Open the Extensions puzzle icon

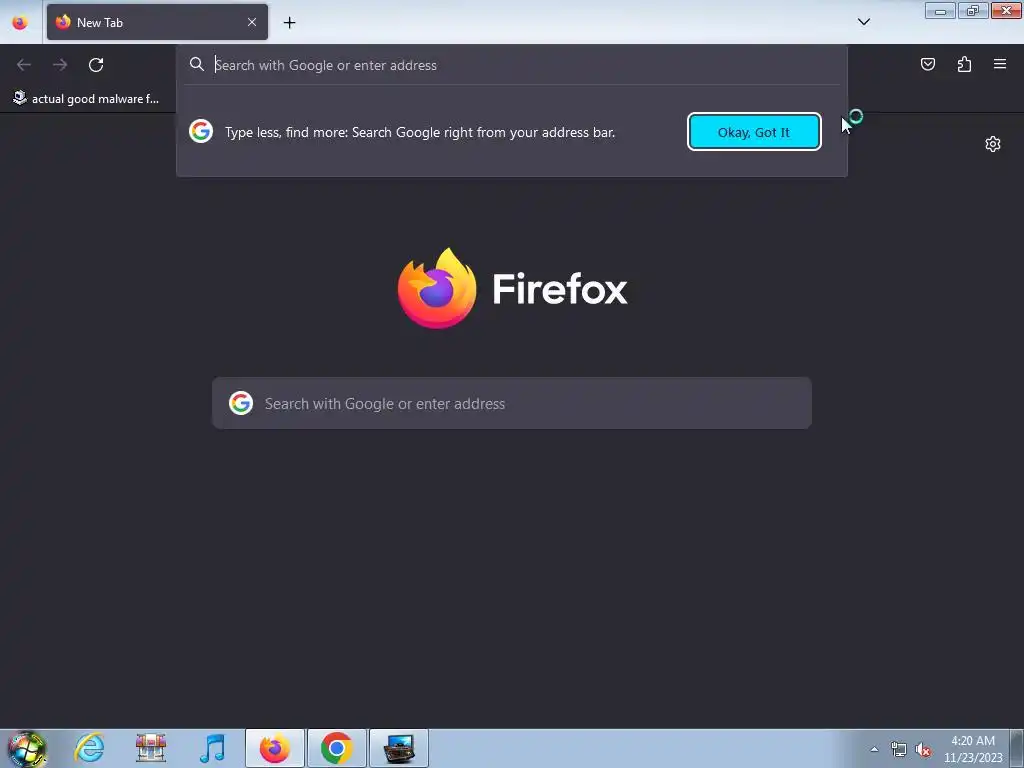click(964, 64)
